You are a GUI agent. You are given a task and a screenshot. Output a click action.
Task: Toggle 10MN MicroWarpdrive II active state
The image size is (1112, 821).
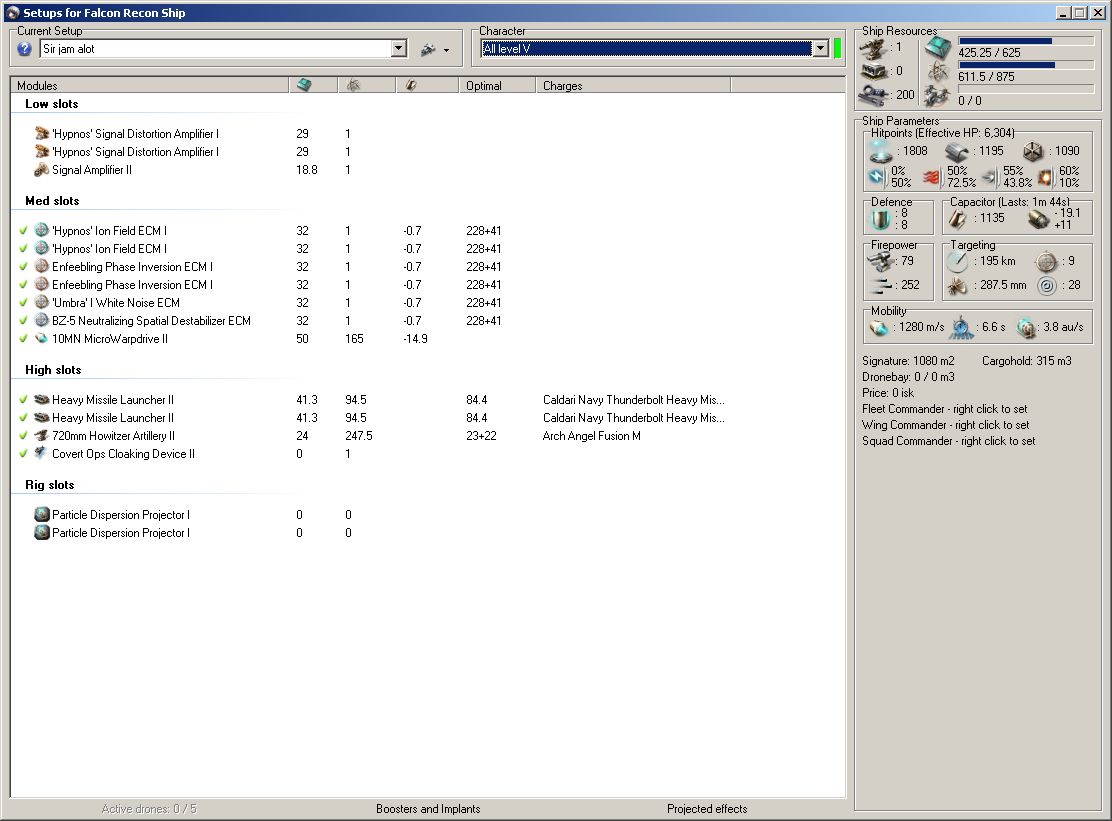pyautogui.click(x=23, y=339)
